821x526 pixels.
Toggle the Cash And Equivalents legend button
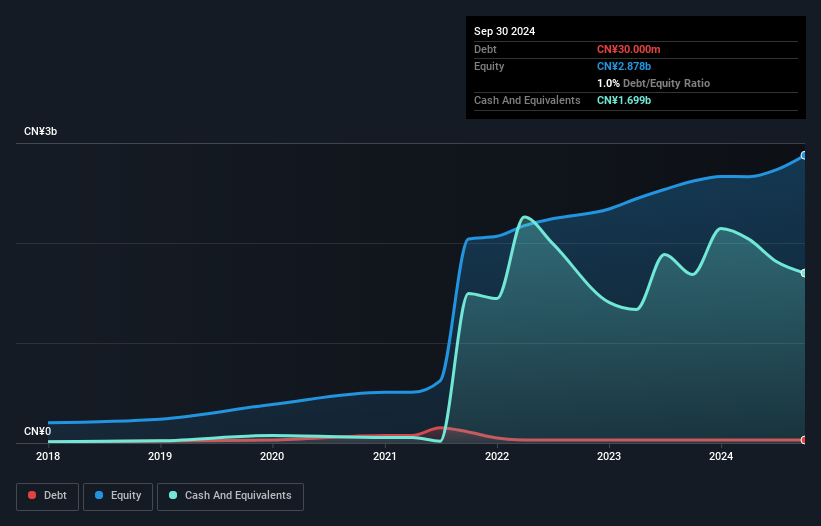point(230,496)
